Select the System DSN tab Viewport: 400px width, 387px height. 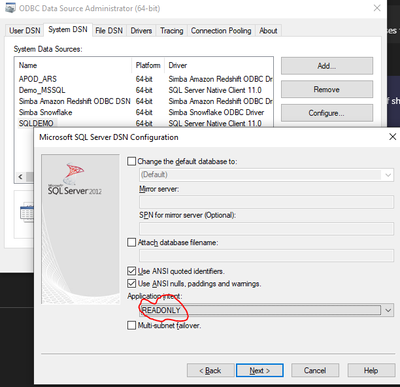68,30
